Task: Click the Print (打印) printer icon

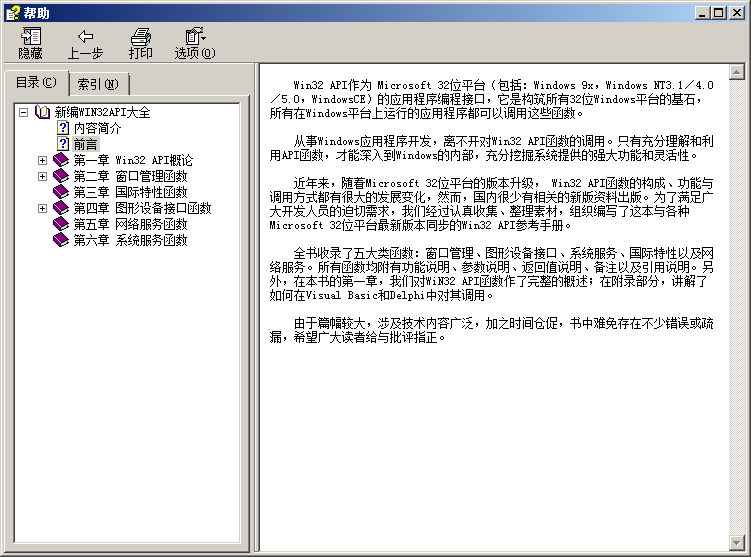Action: click(x=140, y=36)
